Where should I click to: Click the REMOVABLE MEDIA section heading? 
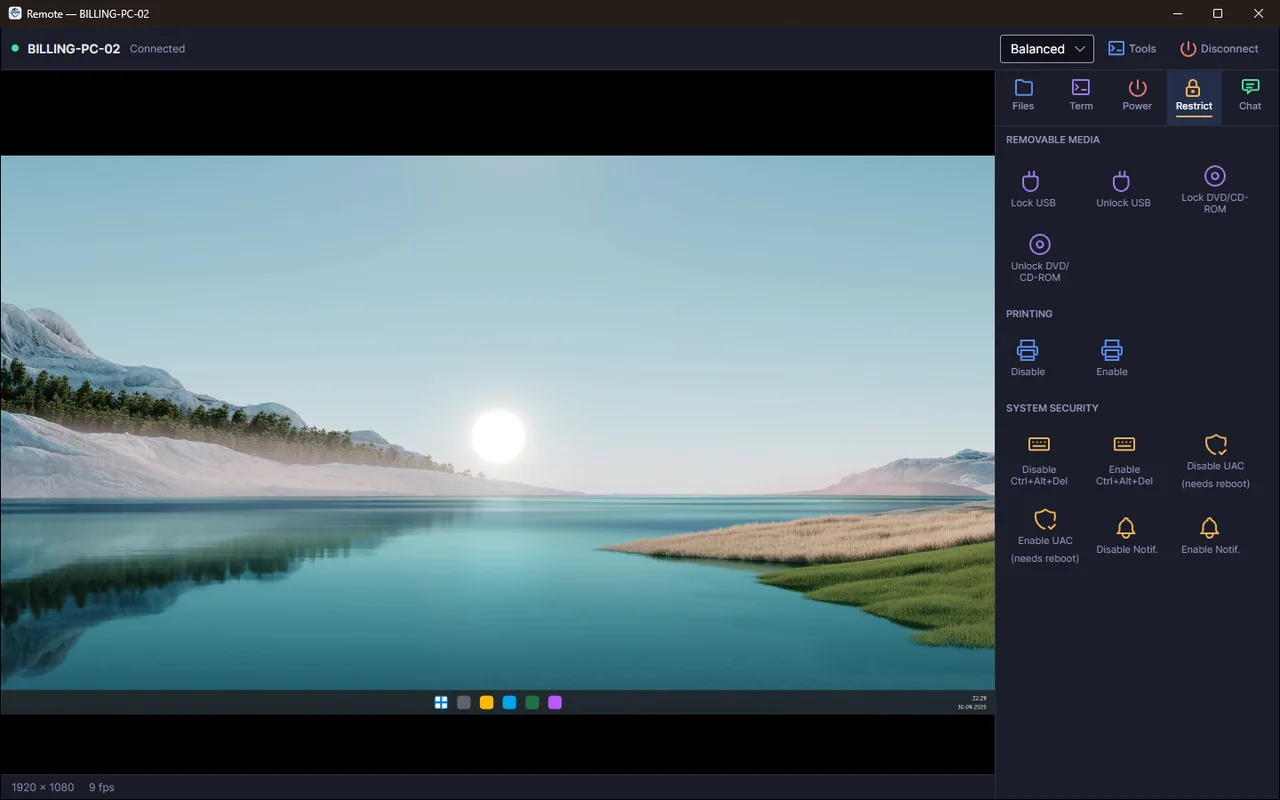(x=1053, y=140)
